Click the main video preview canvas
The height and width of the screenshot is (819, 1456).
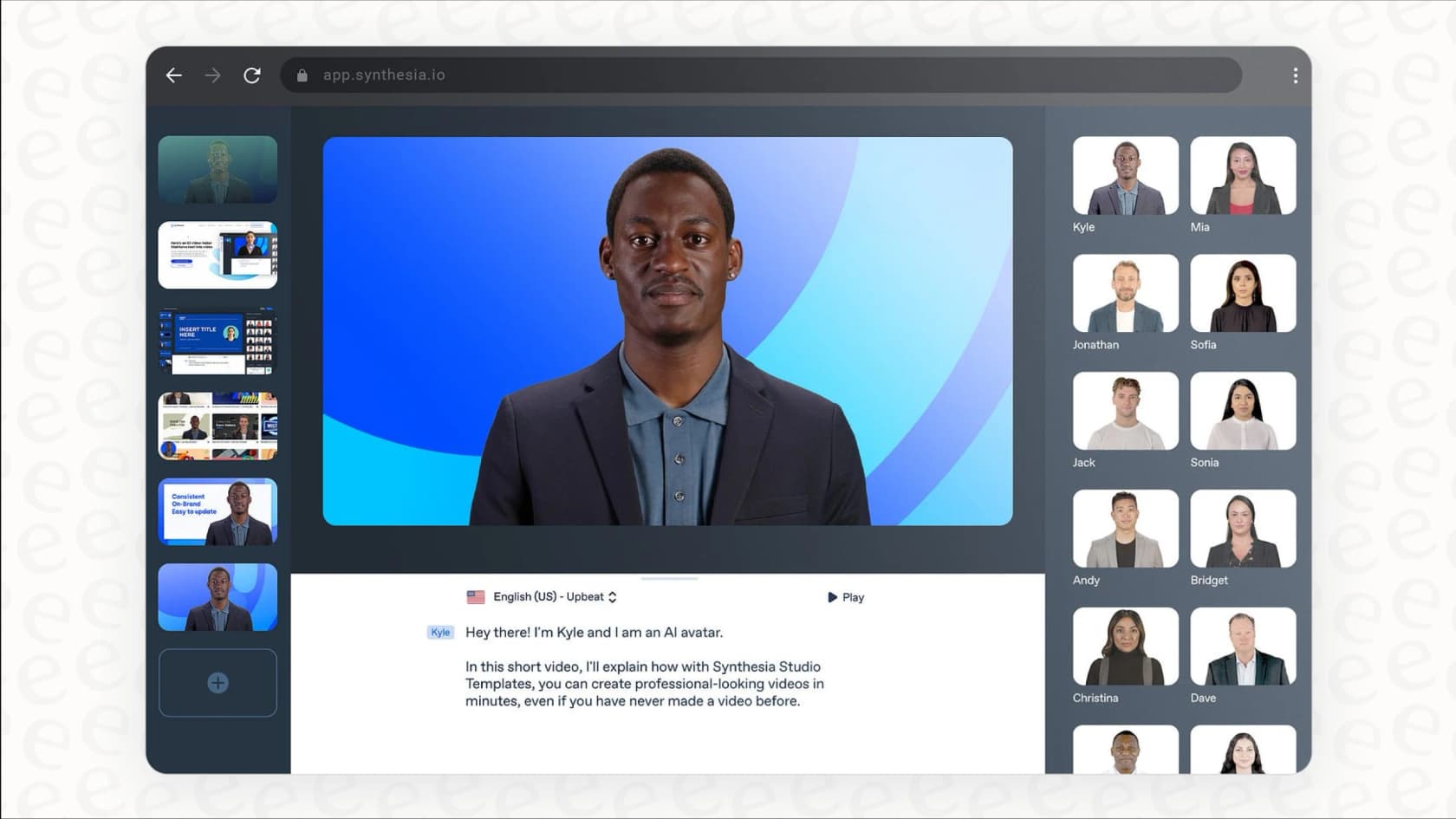[x=667, y=331]
